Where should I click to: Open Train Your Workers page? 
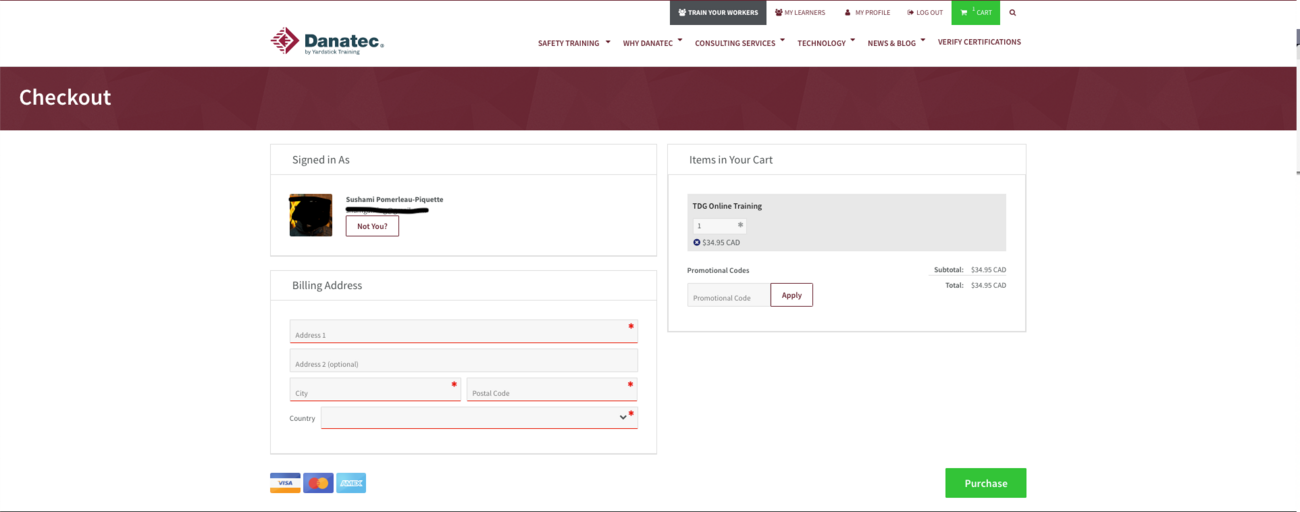pos(718,13)
